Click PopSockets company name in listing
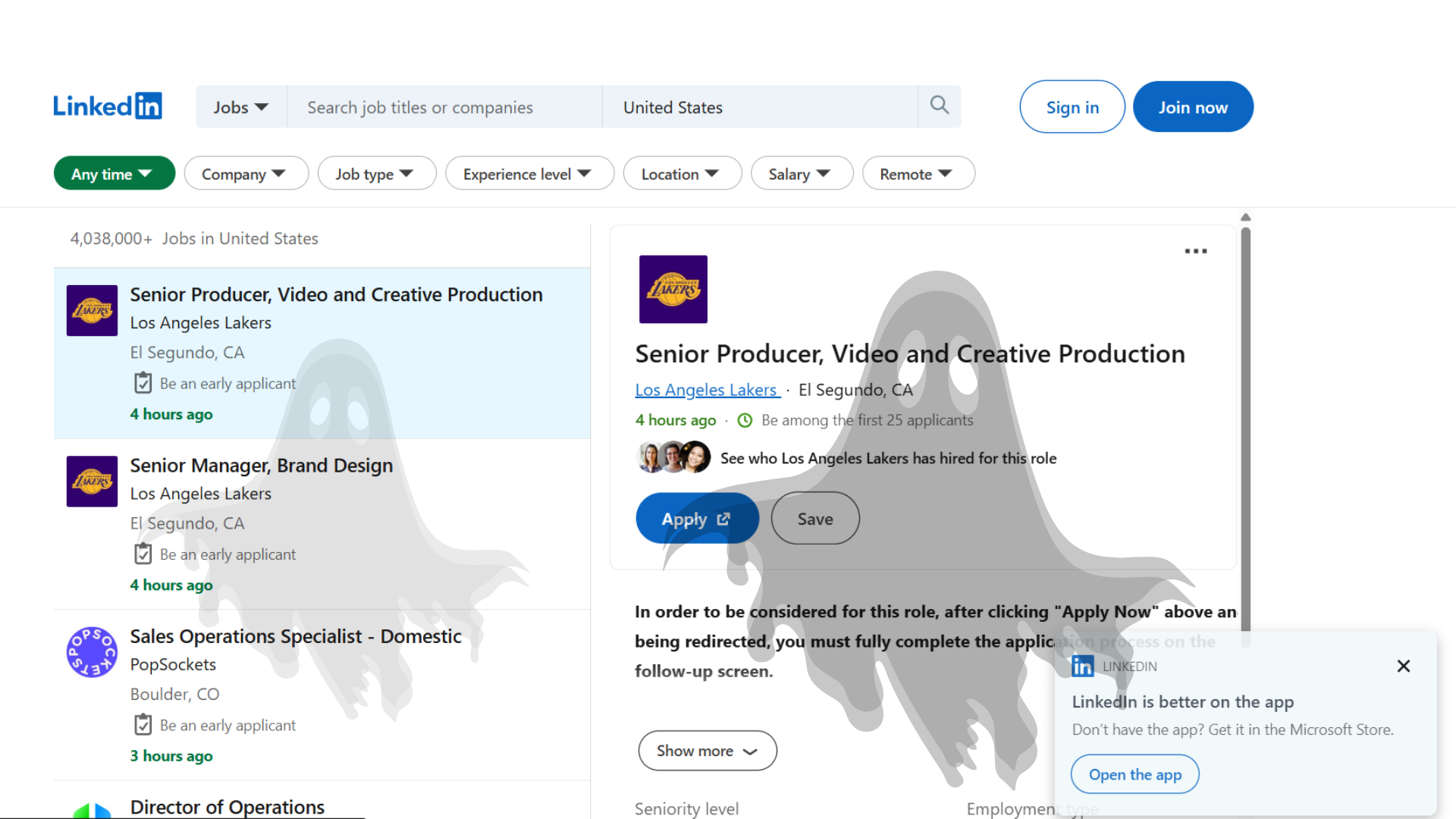 click(x=173, y=664)
